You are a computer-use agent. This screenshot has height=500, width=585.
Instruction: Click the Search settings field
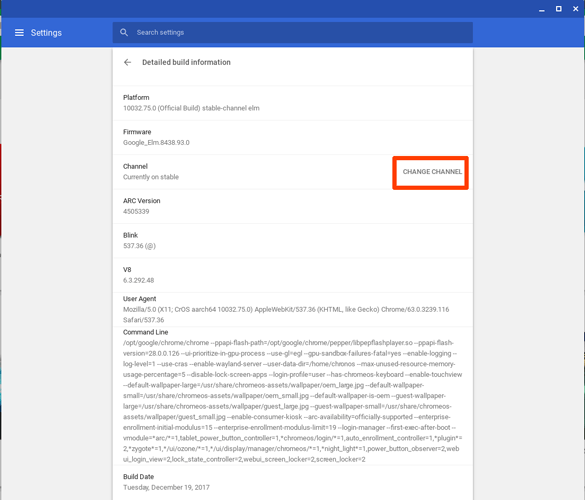[x=293, y=32]
